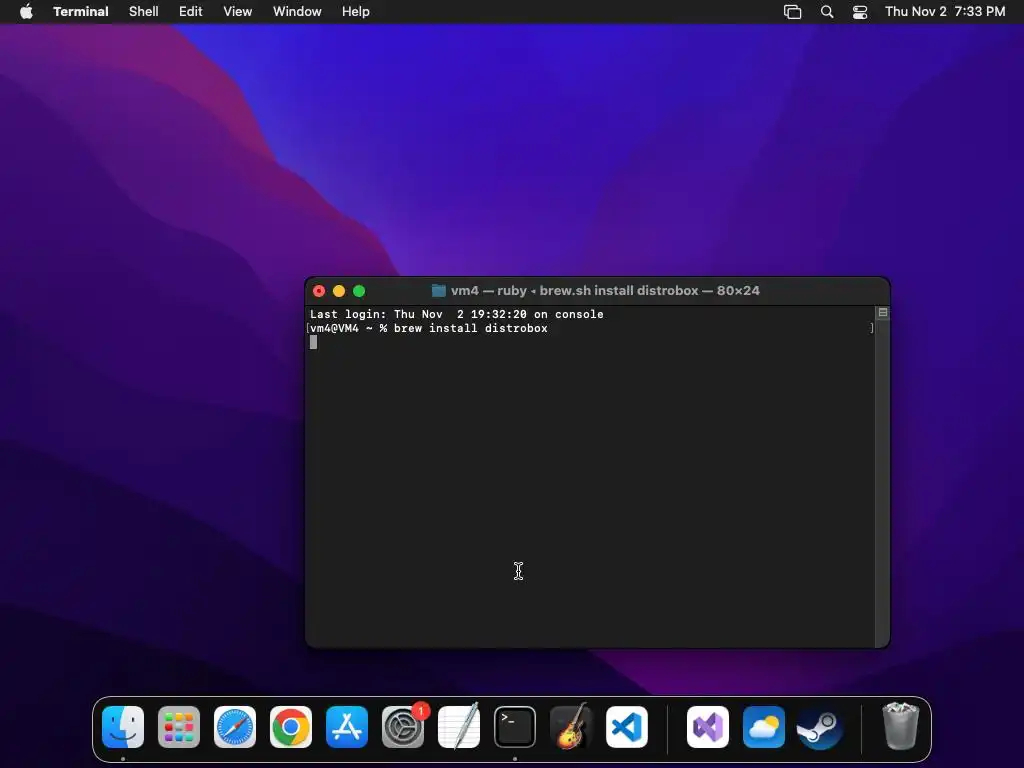
Task: Open Control Center in menu bar
Action: tap(860, 12)
